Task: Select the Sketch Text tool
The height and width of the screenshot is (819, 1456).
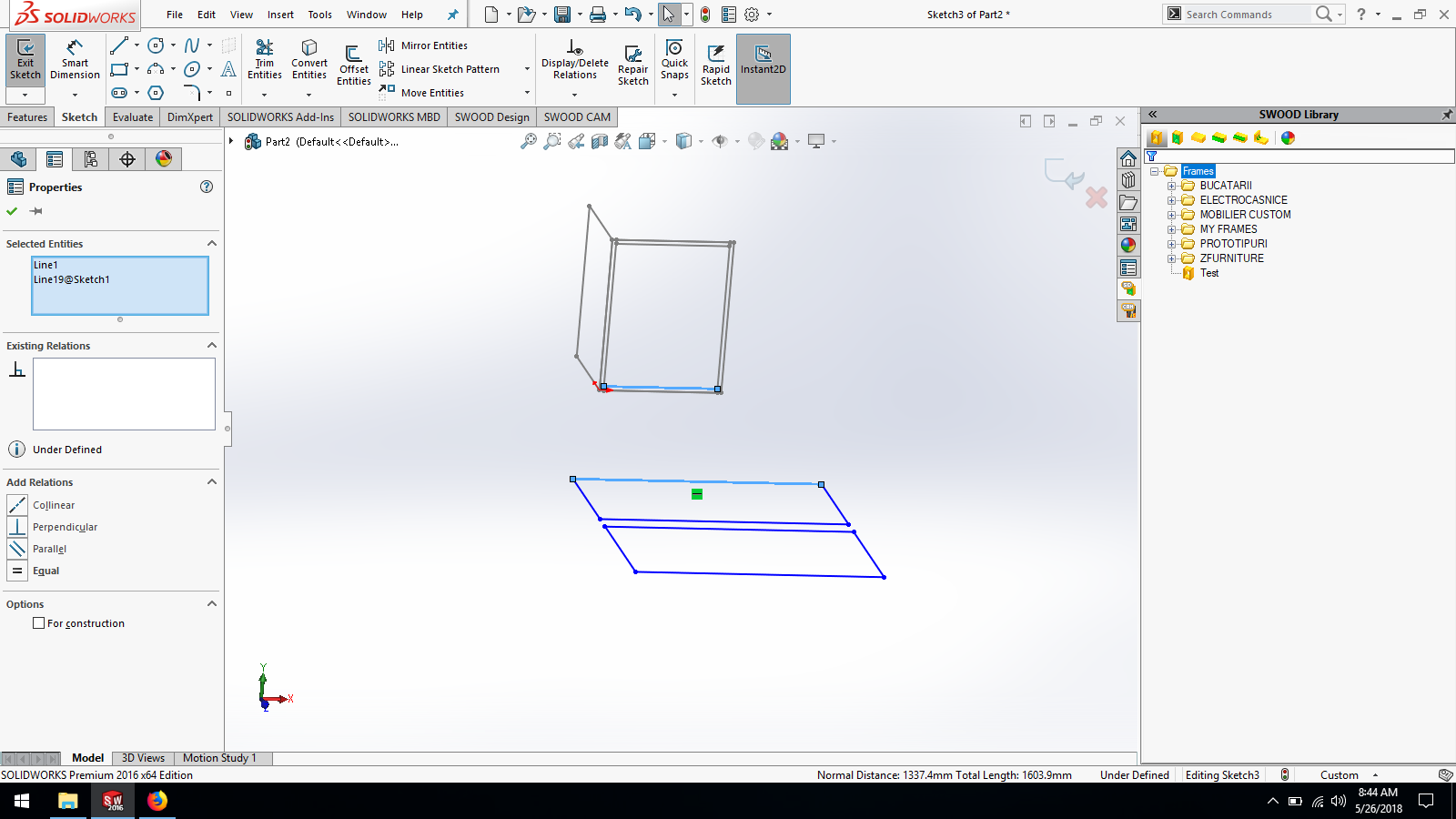Action: pos(228,69)
